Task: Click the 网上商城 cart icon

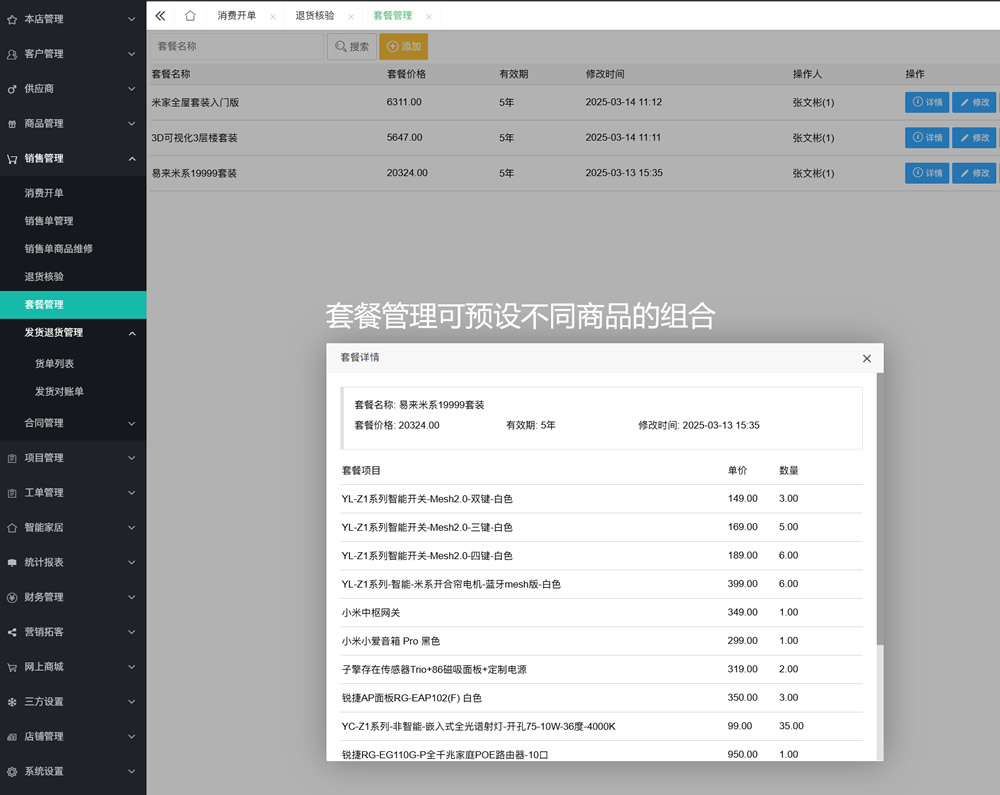Action: click(12, 667)
